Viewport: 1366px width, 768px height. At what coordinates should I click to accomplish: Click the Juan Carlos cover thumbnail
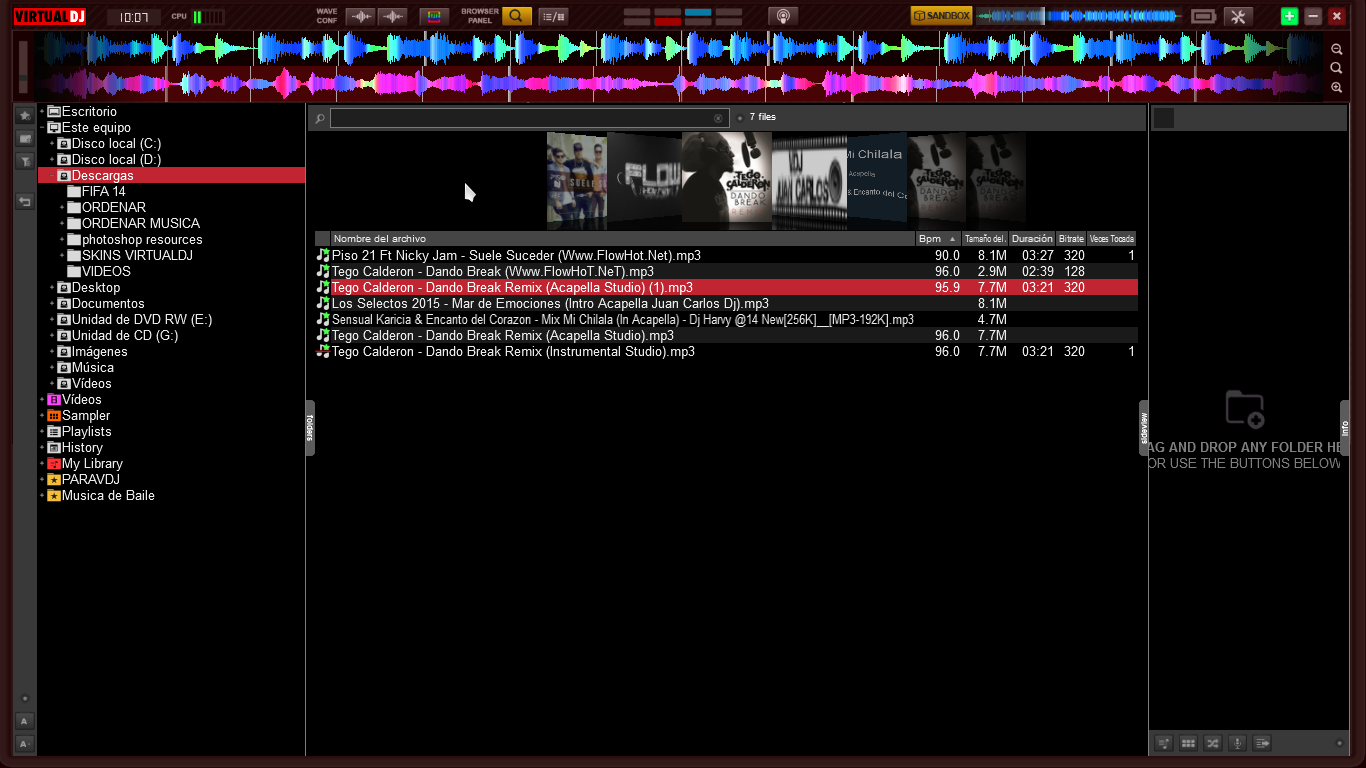pos(809,180)
